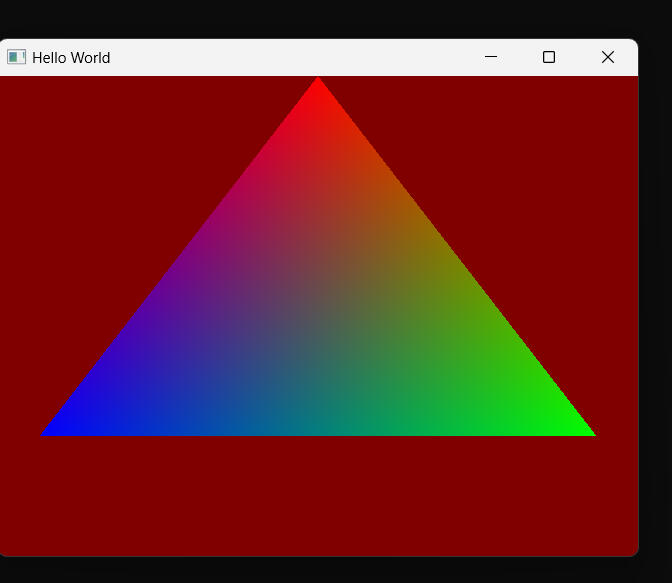672x583 pixels.
Task: Maximize the Hello World window
Action: (x=549, y=57)
